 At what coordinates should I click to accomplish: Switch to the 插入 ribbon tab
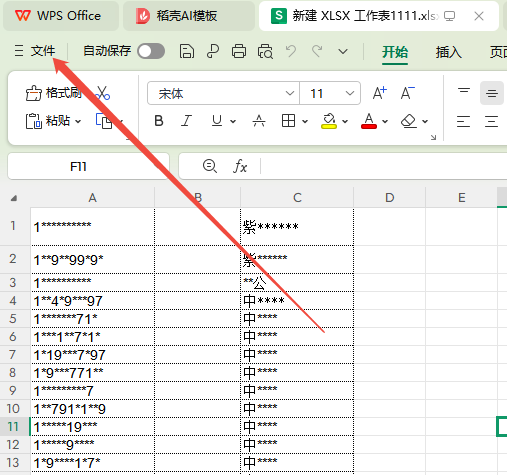click(448, 52)
